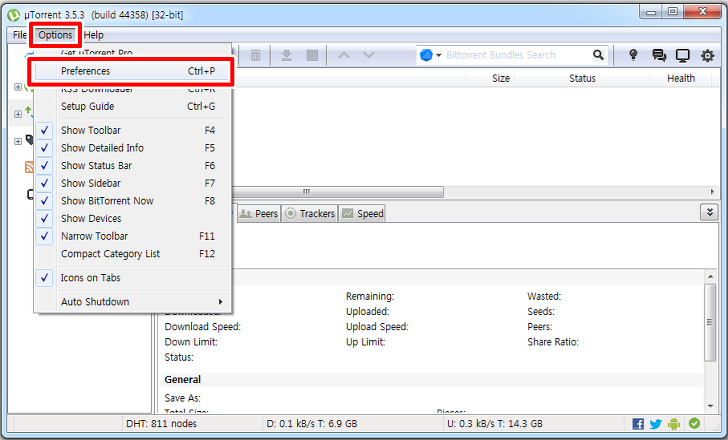Expand sidebar node beside green up arrow
The image size is (728, 440).
click(x=18, y=114)
